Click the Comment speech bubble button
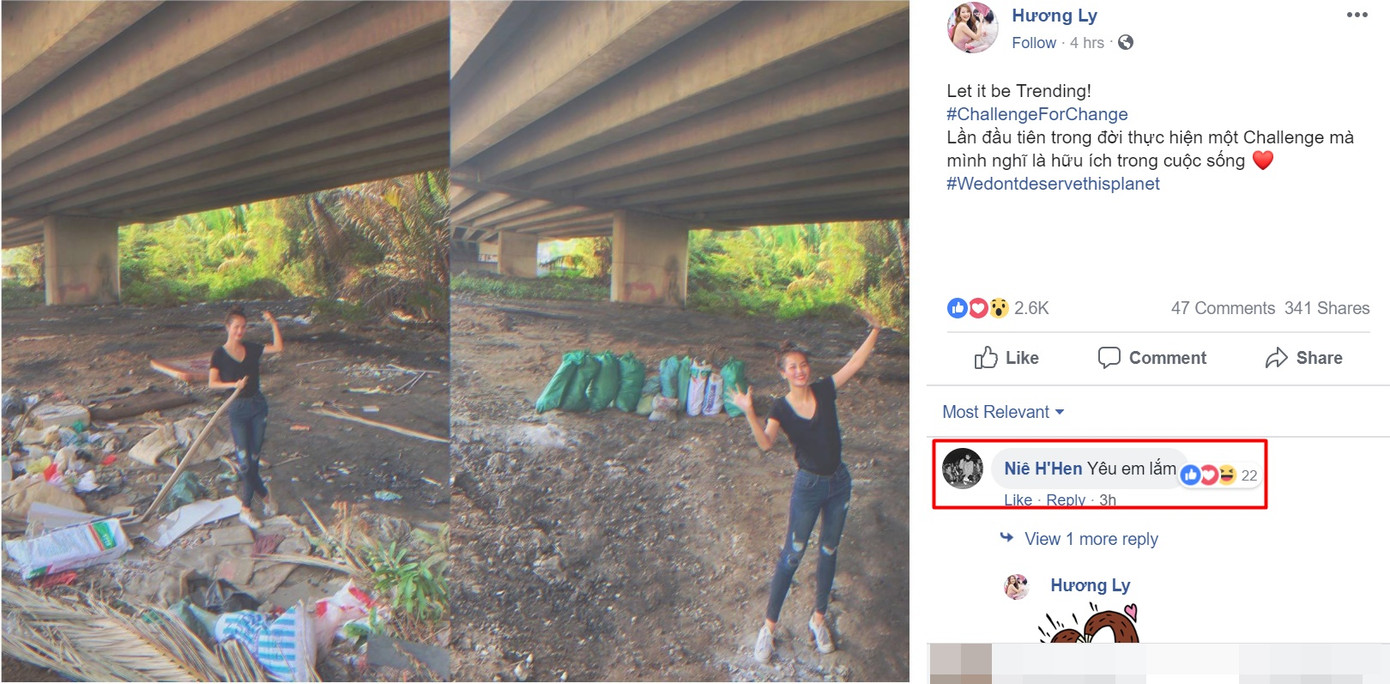The width and height of the screenshot is (1390, 684). 1151,358
